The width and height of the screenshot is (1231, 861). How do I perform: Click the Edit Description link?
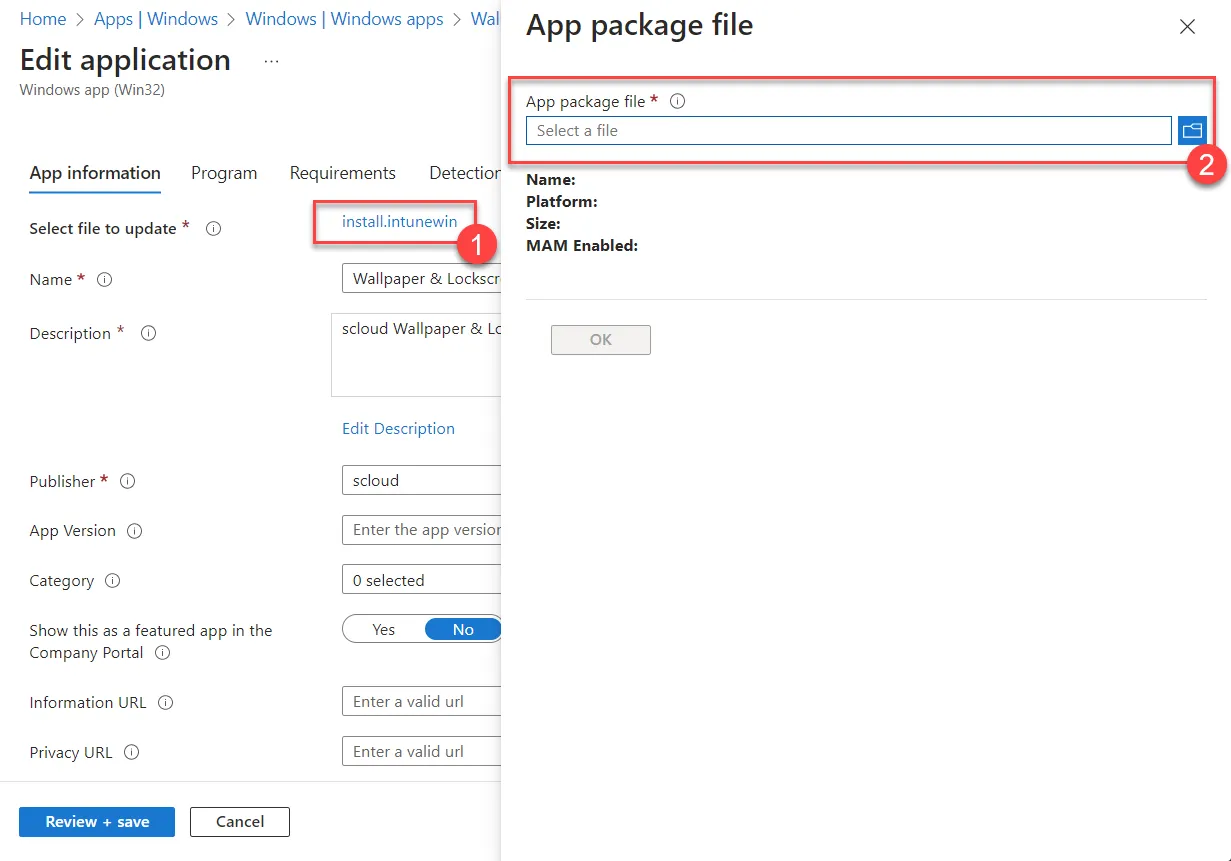click(398, 428)
